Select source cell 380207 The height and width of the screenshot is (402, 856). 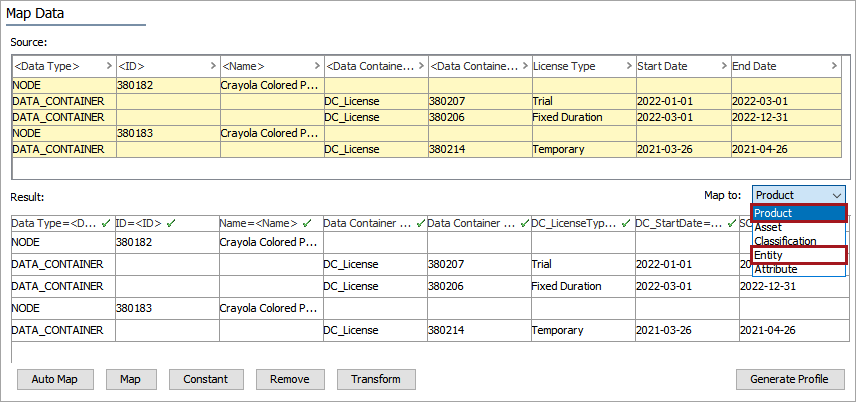point(480,101)
